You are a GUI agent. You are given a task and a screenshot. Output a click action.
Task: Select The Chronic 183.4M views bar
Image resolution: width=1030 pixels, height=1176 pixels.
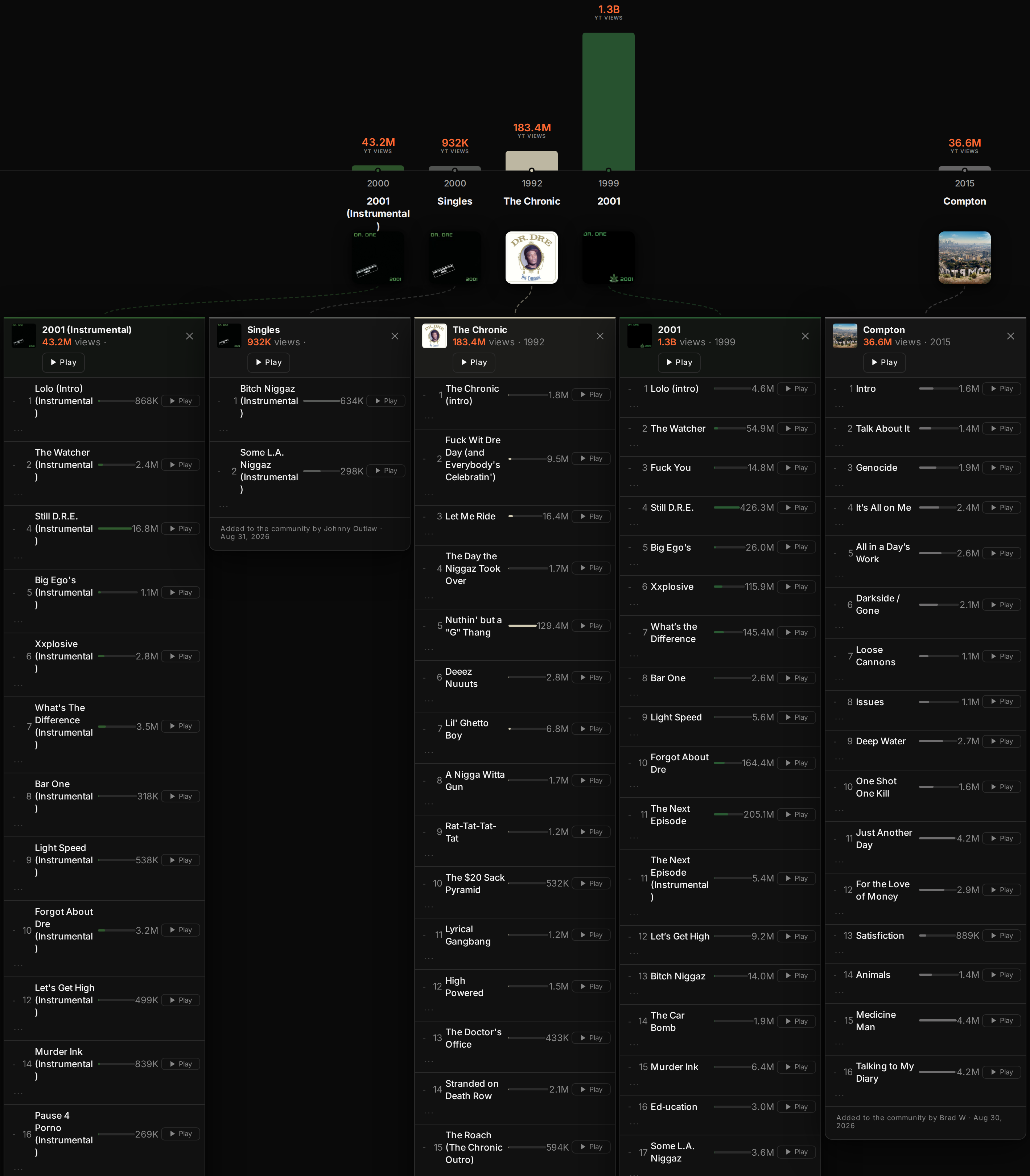[x=532, y=161]
